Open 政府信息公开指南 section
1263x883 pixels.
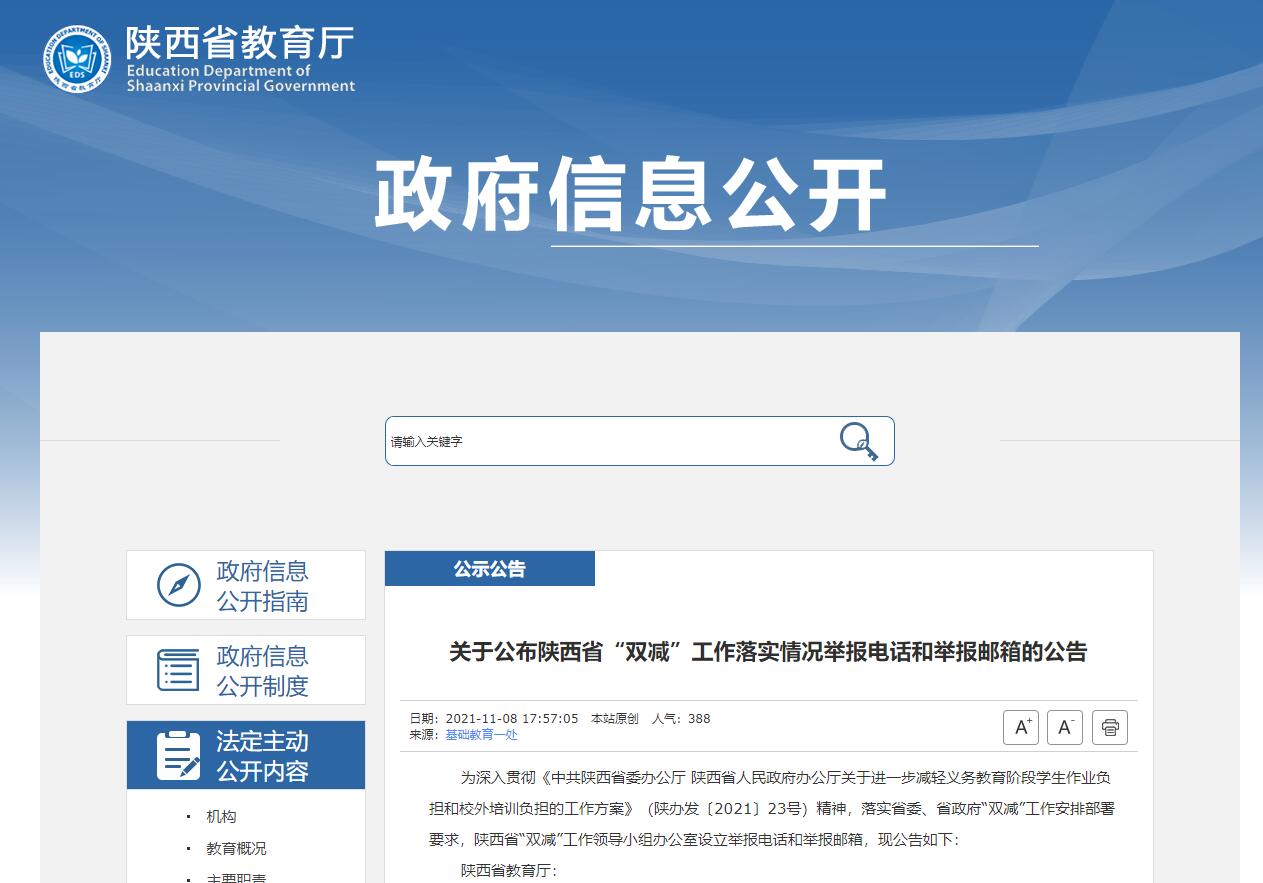tap(246, 585)
